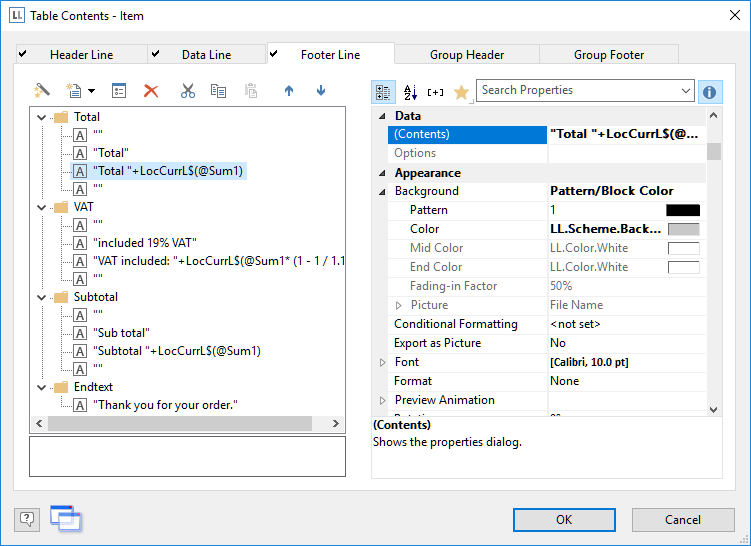Click the paste clipboard icon
This screenshot has width=751, height=546.
[x=251, y=91]
